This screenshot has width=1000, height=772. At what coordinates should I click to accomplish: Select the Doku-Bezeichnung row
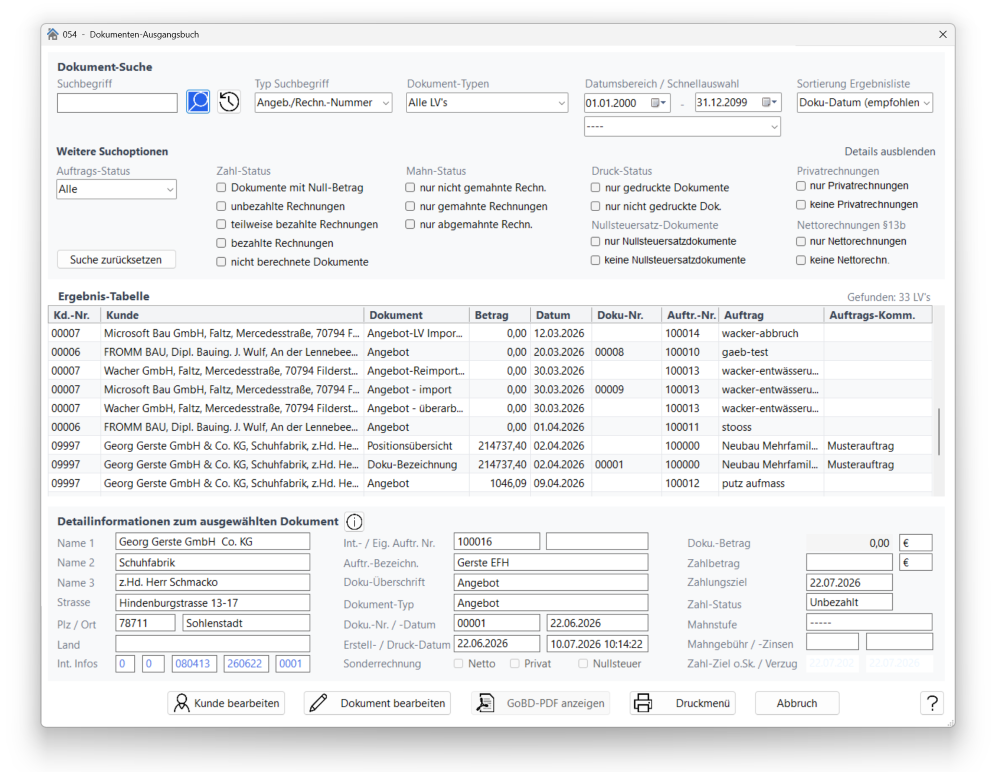point(490,464)
